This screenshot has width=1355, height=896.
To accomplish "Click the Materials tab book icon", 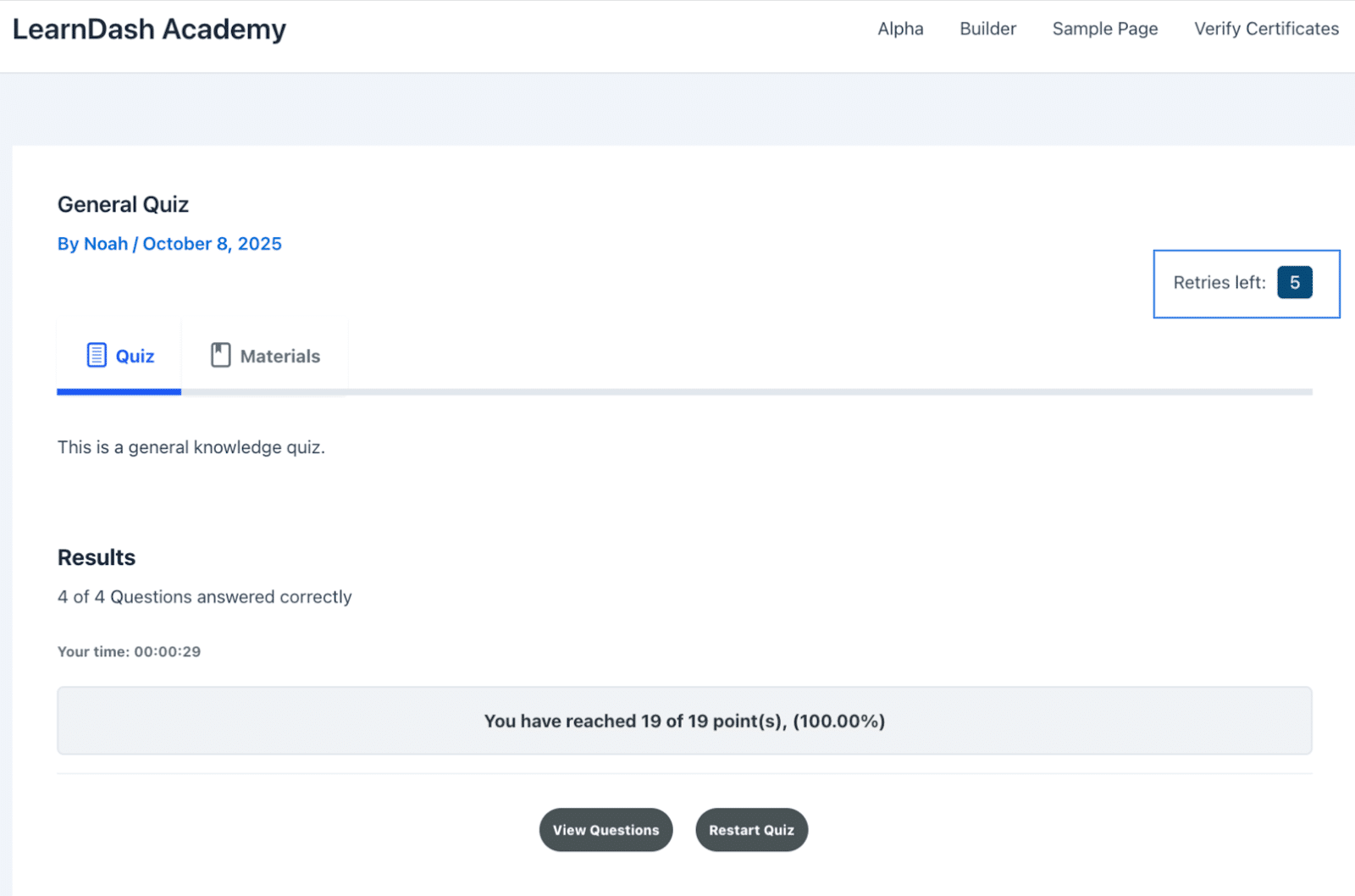I will pyautogui.click(x=221, y=355).
